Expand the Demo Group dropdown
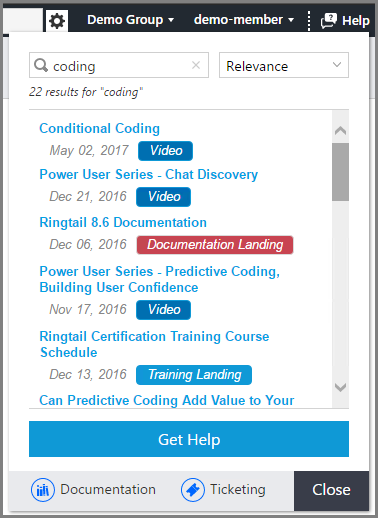The height and width of the screenshot is (518, 378). click(130, 20)
